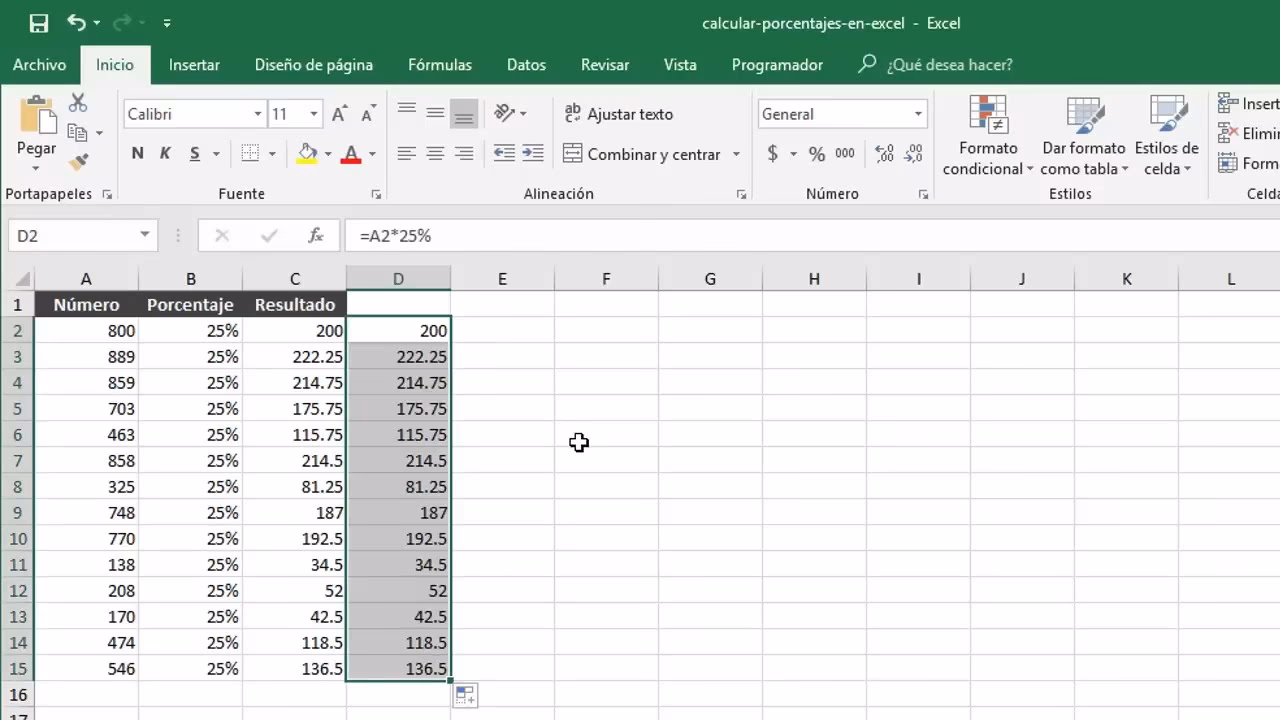Image resolution: width=1280 pixels, height=720 pixels.
Task: Toggle bold formatting (N icon)
Action: 137,153
